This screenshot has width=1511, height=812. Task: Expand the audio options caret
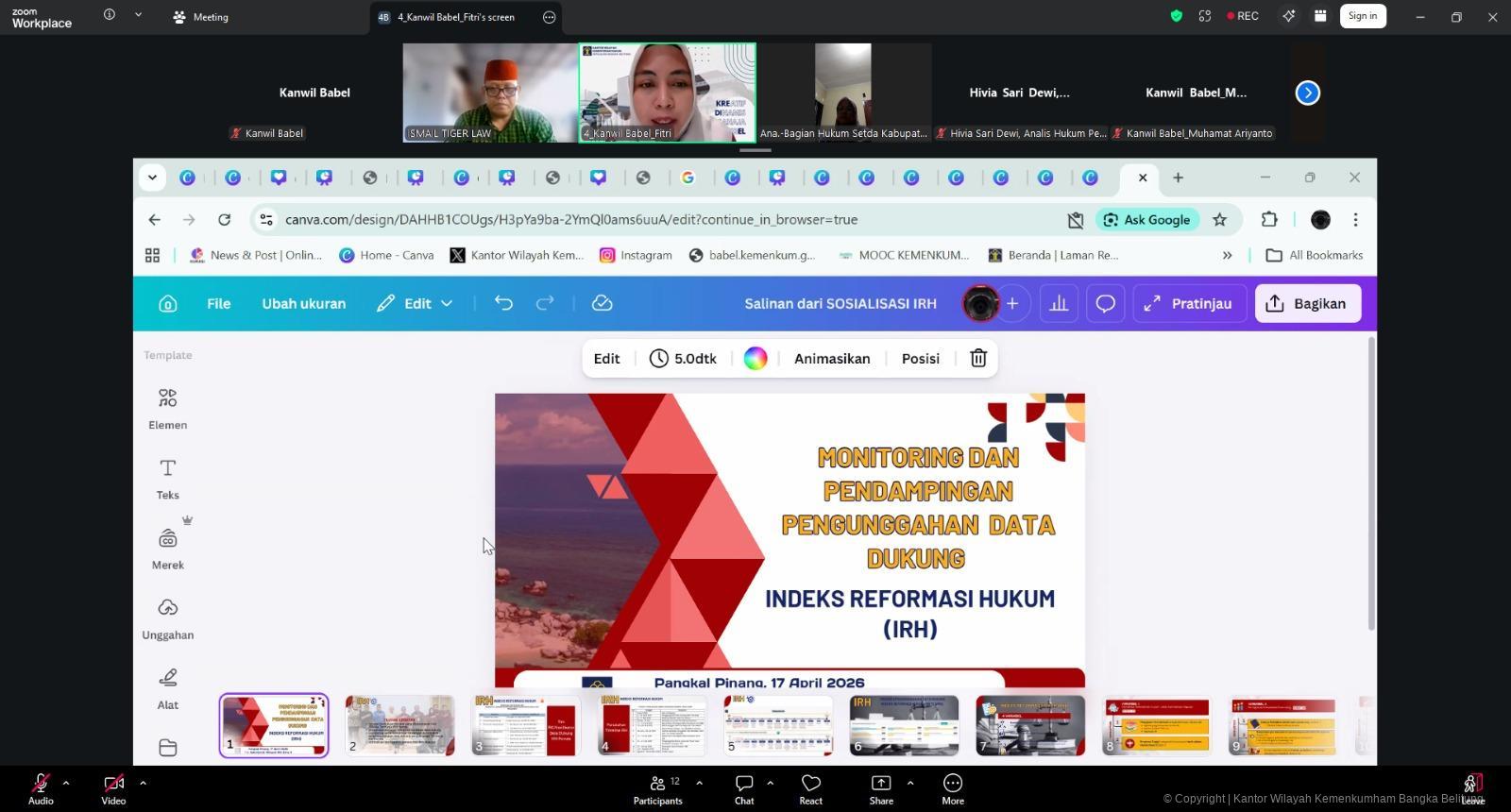tap(66, 783)
